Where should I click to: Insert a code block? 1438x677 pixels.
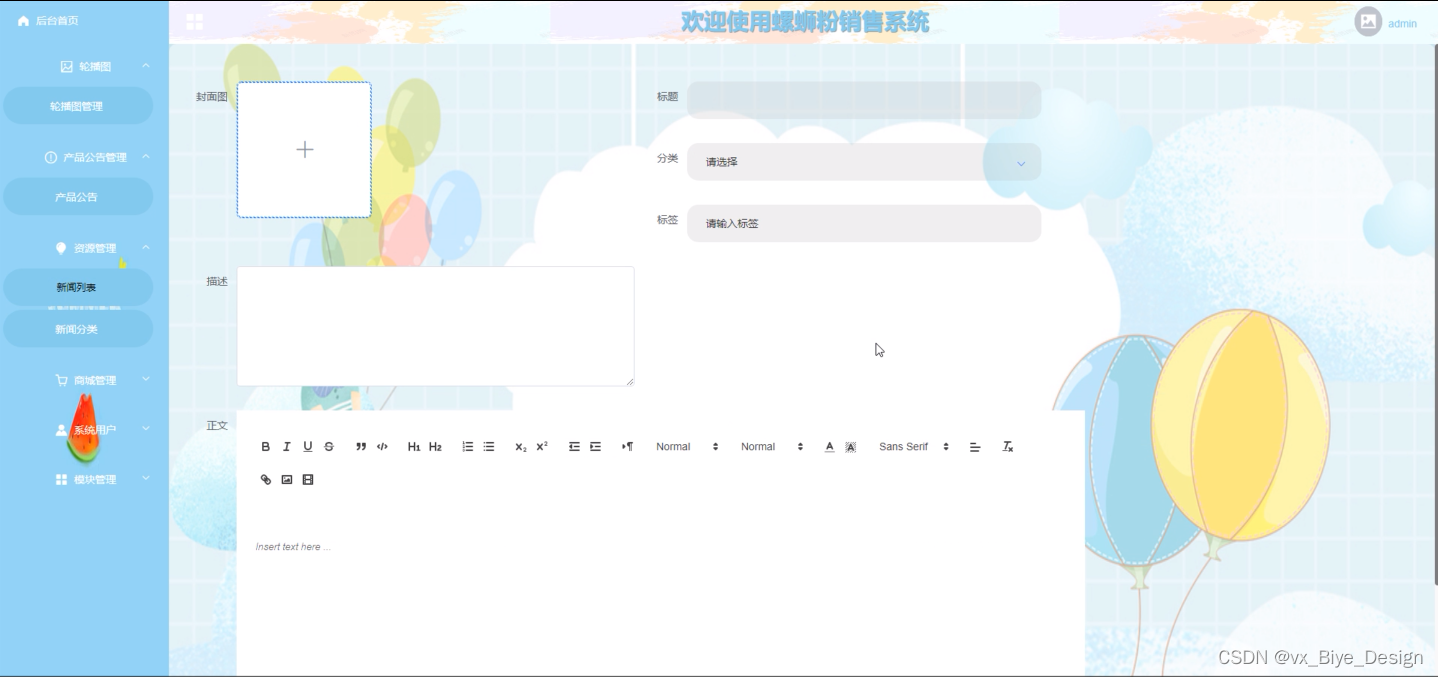pyautogui.click(x=382, y=447)
